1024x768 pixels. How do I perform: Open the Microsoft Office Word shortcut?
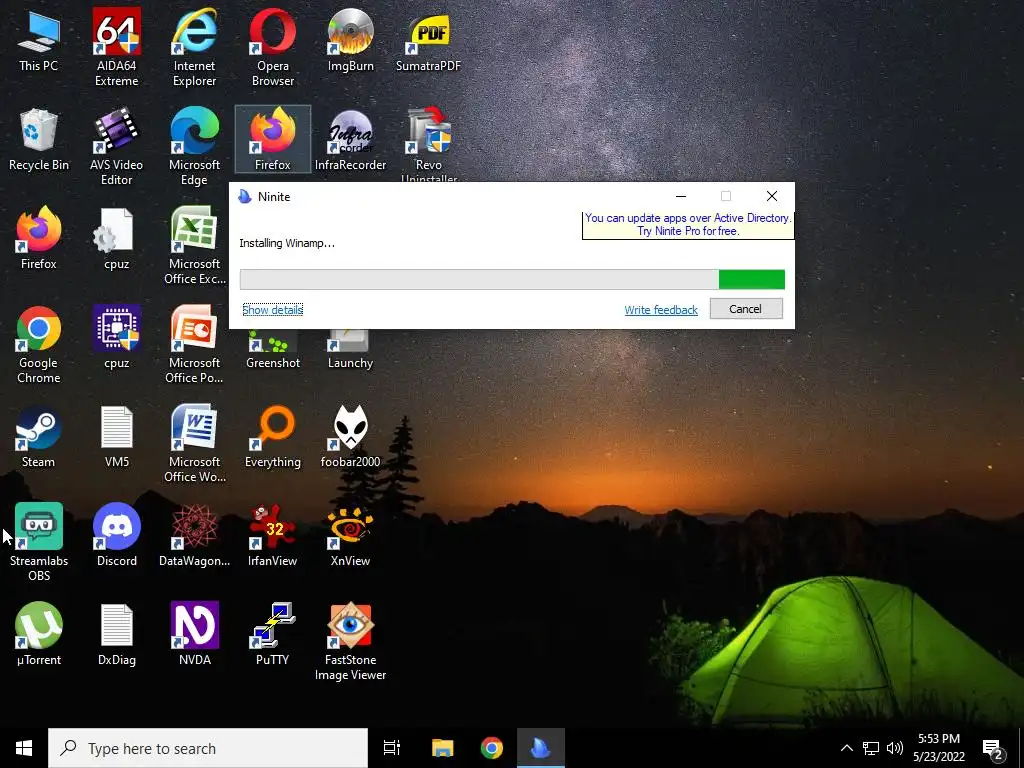click(x=195, y=444)
